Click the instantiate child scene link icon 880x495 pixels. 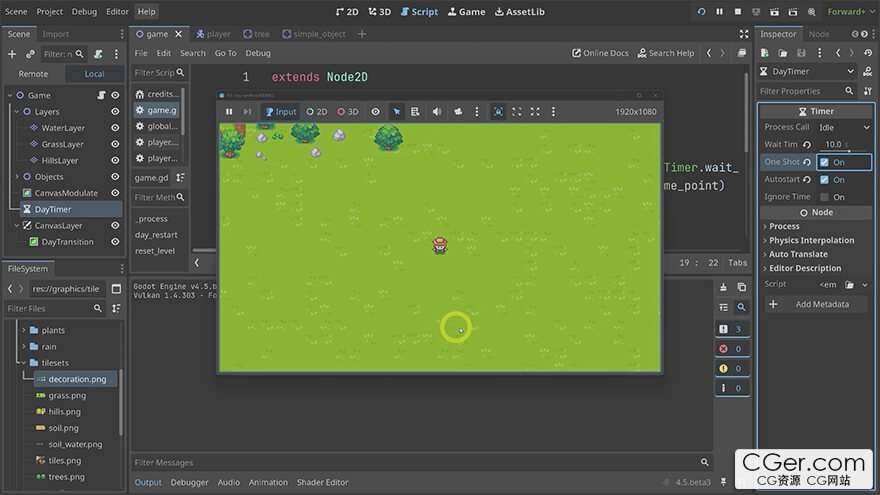pyautogui.click(x=30, y=54)
